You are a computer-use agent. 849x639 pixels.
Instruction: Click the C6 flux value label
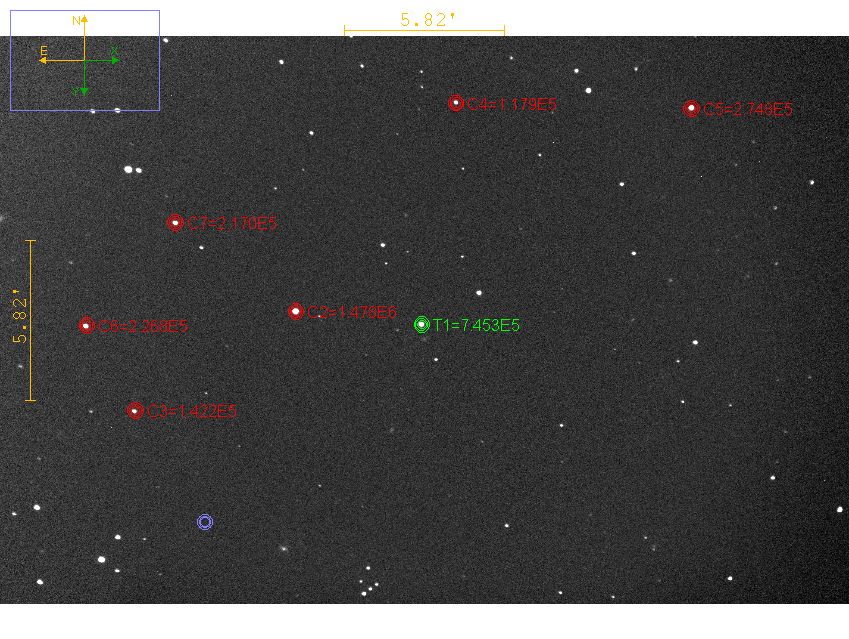coord(143,326)
